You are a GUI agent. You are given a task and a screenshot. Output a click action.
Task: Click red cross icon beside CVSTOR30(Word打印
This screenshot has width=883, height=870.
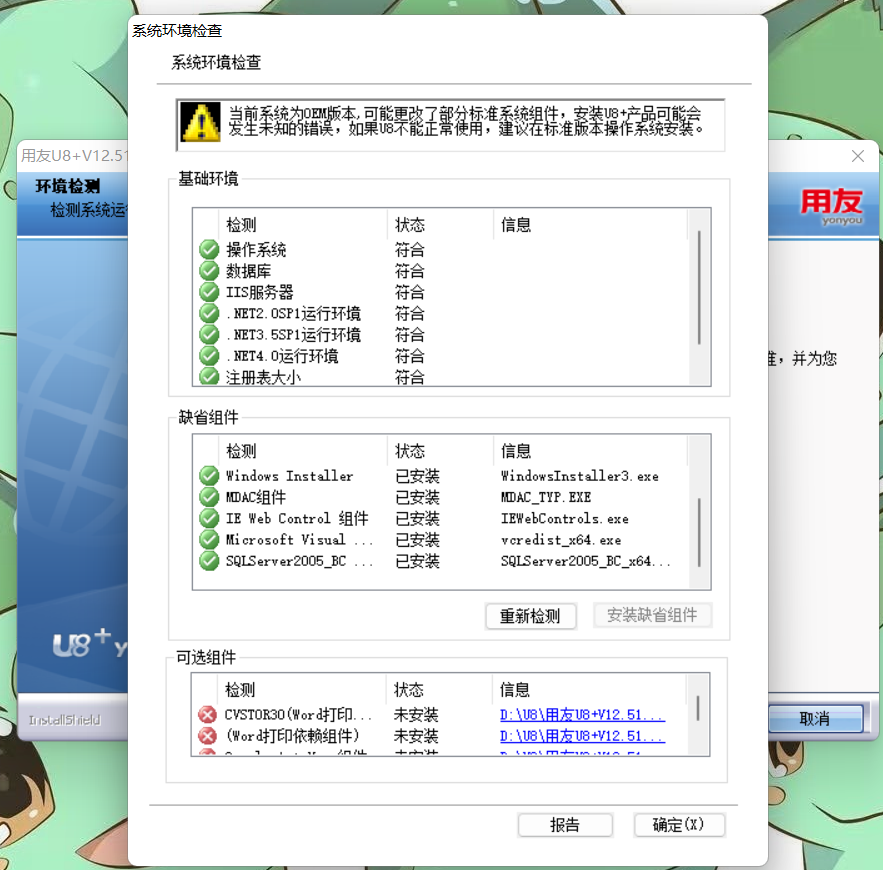click(207, 715)
